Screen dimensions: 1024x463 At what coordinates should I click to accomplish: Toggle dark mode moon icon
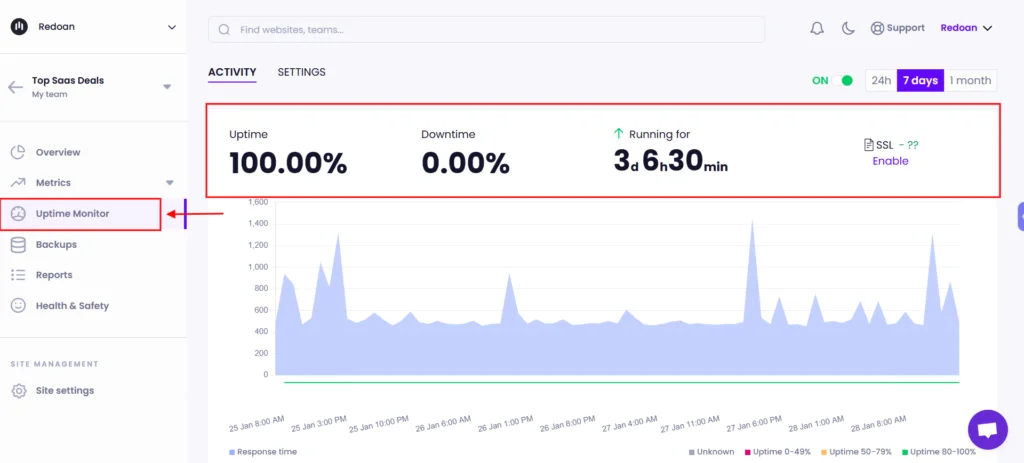click(x=848, y=29)
